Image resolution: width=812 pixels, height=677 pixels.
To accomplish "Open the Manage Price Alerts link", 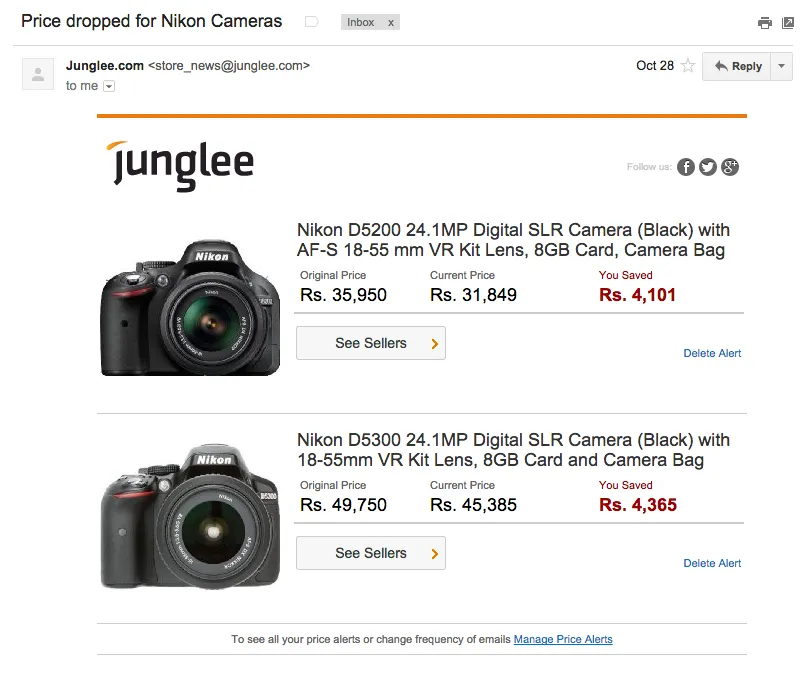I will (563, 639).
